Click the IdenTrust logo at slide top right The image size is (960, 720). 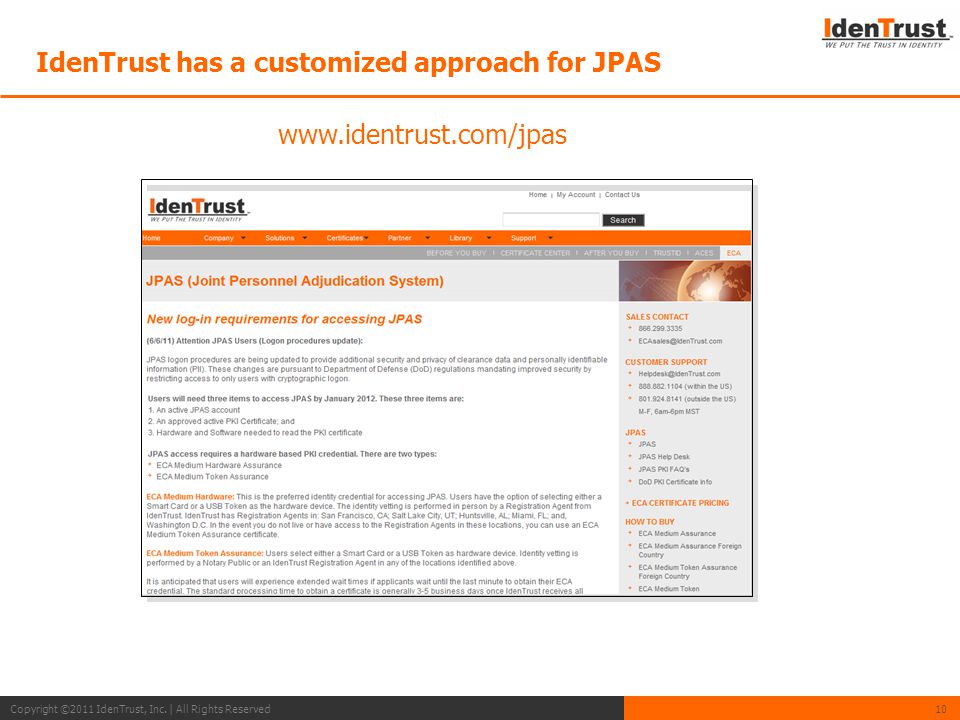click(886, 33)
